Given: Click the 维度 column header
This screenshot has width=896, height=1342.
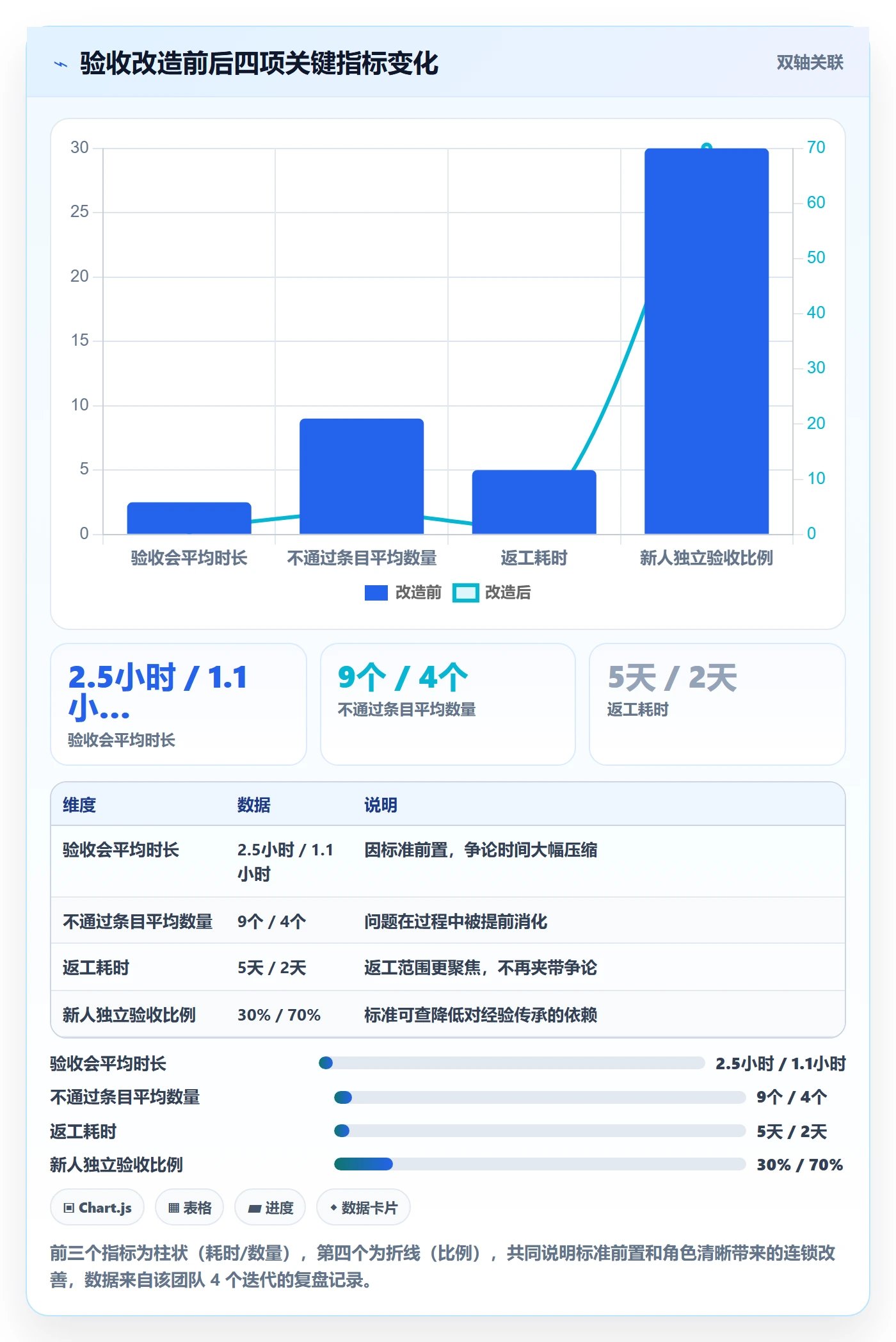Looking at the screenshot, I should pyautogui.click(x=79, y=805).
